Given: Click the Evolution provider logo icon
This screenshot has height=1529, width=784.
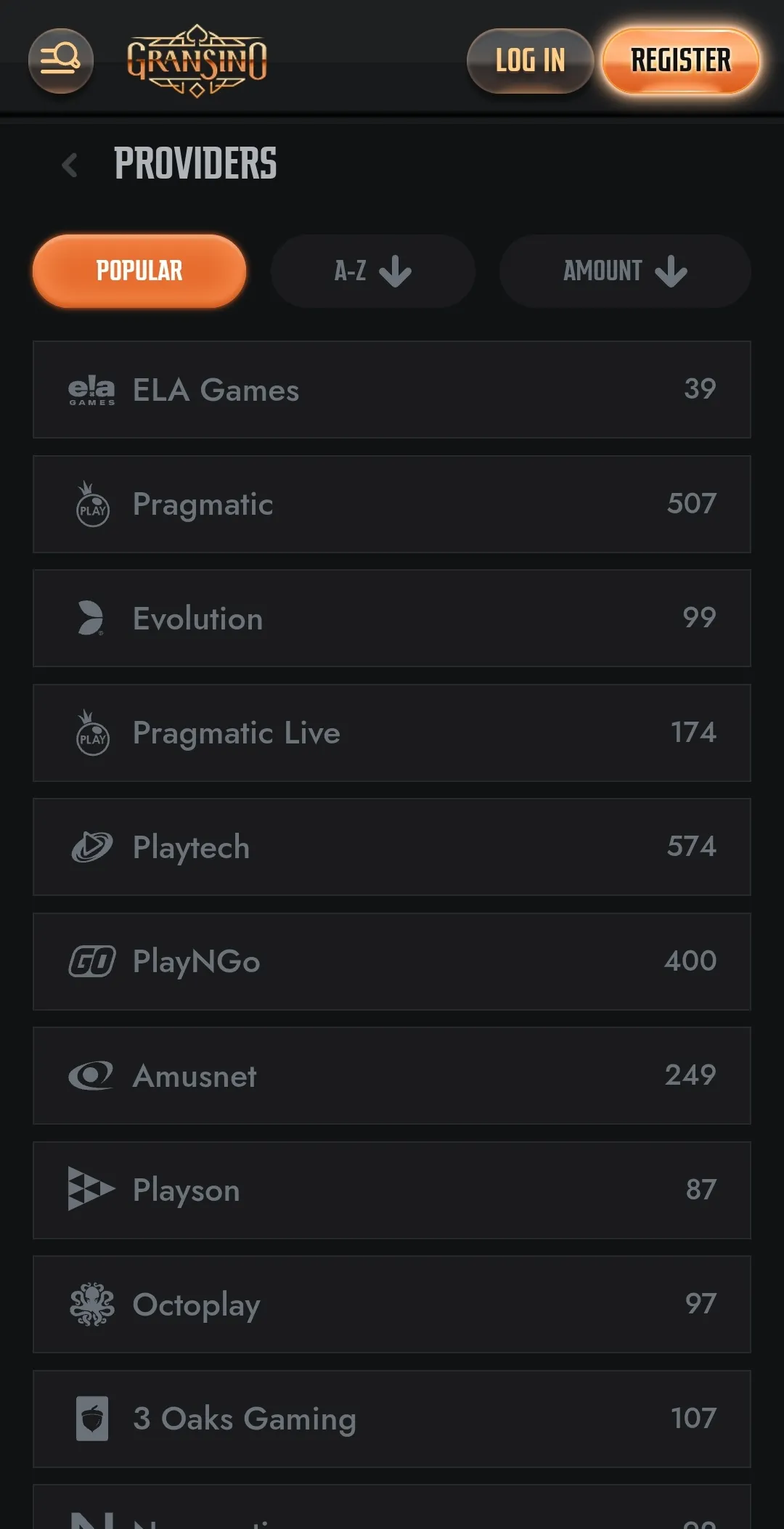Looking at the screenshot, I should click(91, 619).
